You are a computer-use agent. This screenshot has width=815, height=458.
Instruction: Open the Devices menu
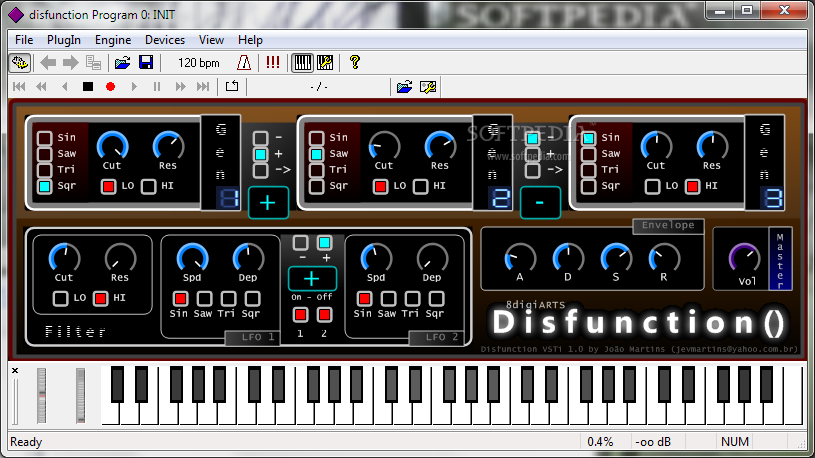pos(165,40)
